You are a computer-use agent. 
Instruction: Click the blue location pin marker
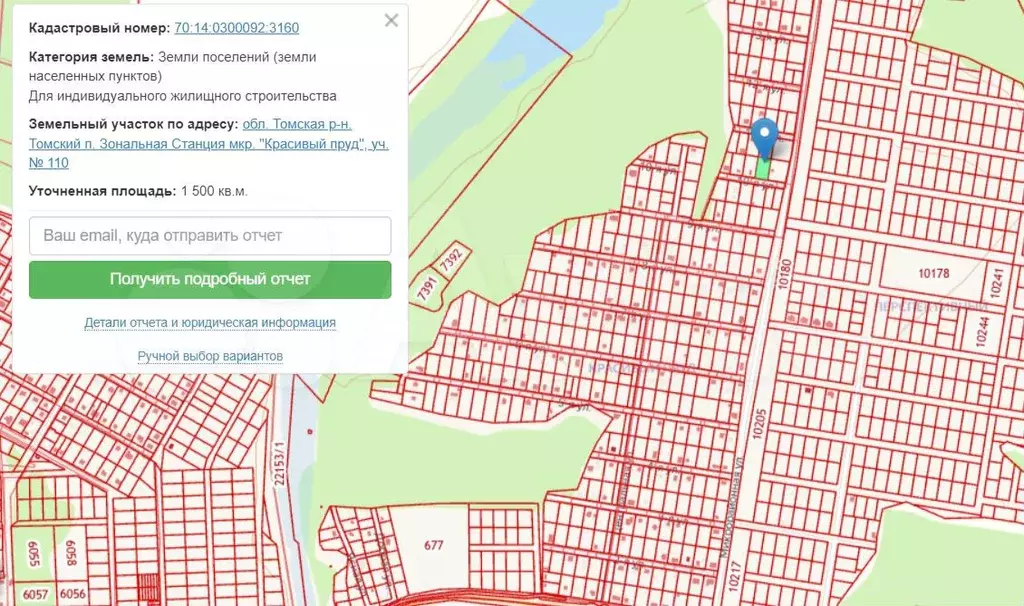[x=764, y=135]
